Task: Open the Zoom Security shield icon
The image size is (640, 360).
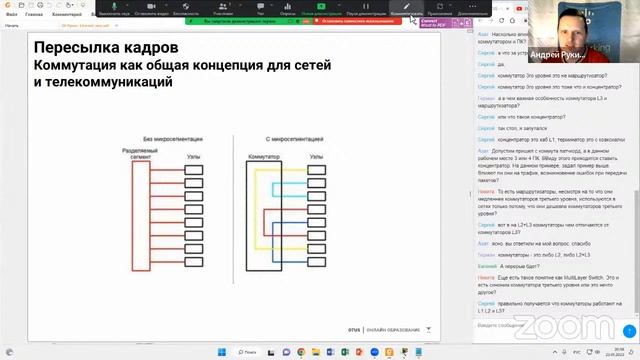Action: (186, 6)
